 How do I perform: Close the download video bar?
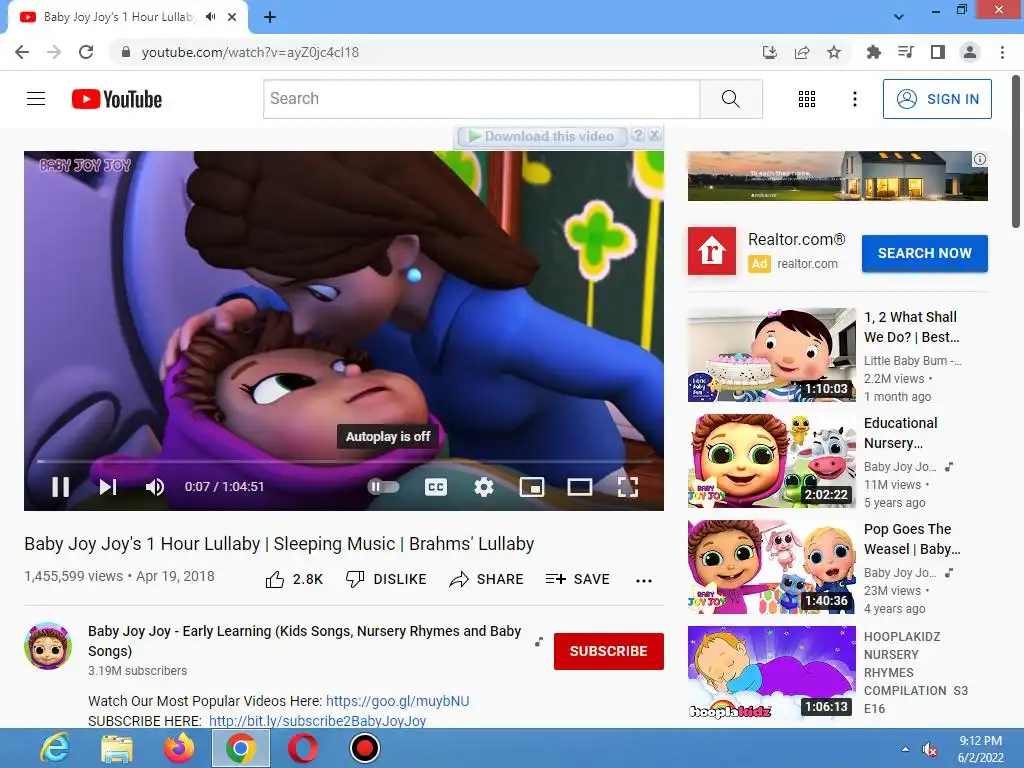point(654,135)
